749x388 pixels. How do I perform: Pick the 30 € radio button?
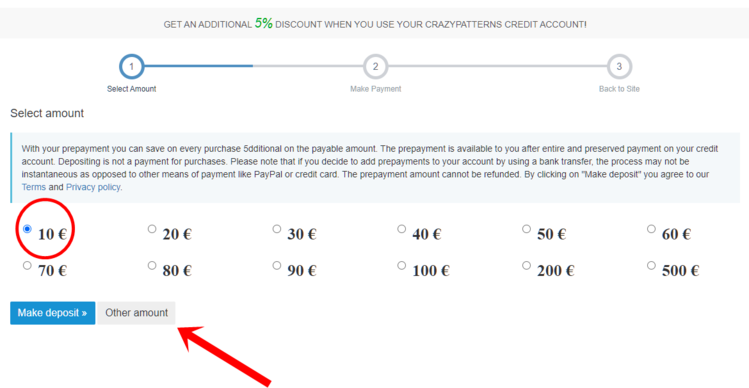[277, 229]
